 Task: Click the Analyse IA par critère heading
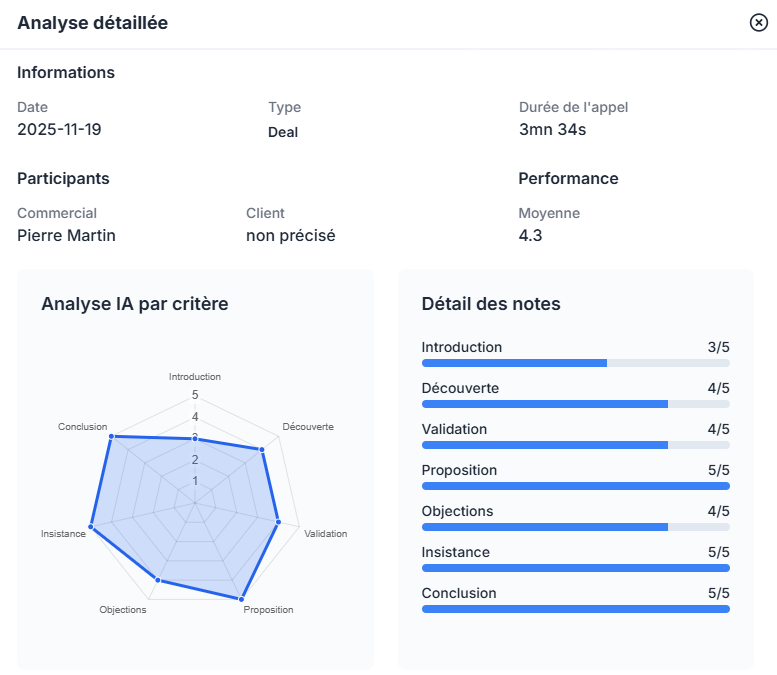coord(135,304)
